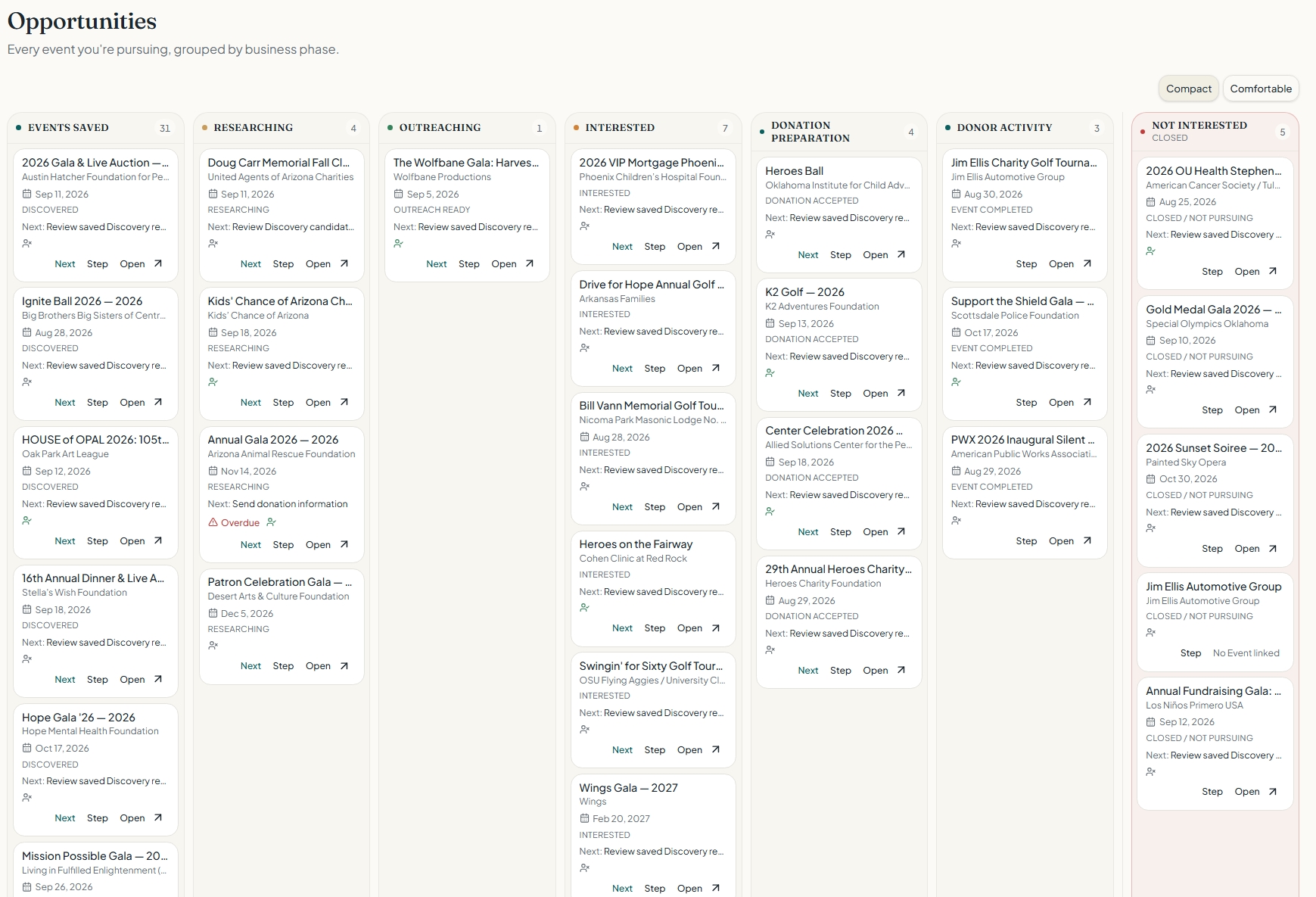Click person icon on Jim Ellis Charity Golf card
This screenshot has height=897, width=1316.
point(957,244)
